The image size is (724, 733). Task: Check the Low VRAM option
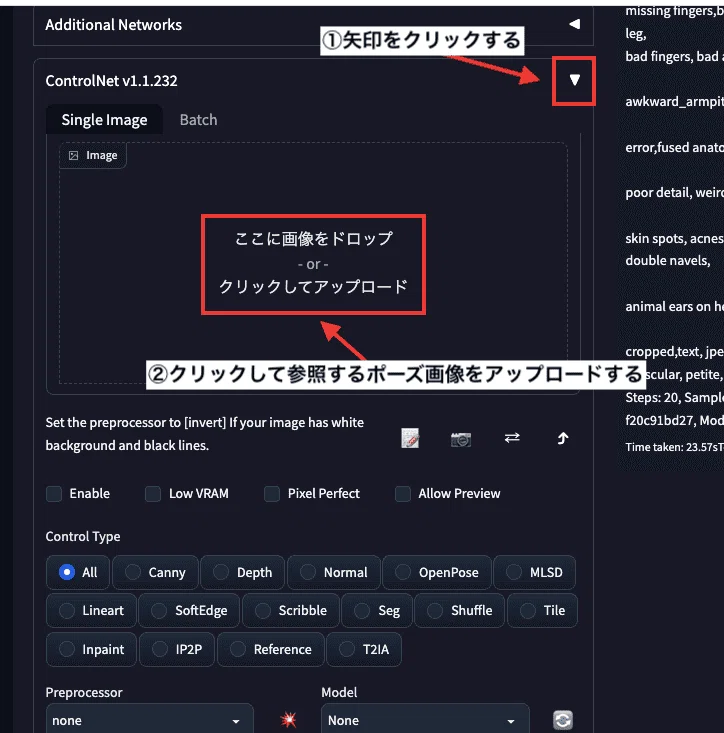[153, 494]
